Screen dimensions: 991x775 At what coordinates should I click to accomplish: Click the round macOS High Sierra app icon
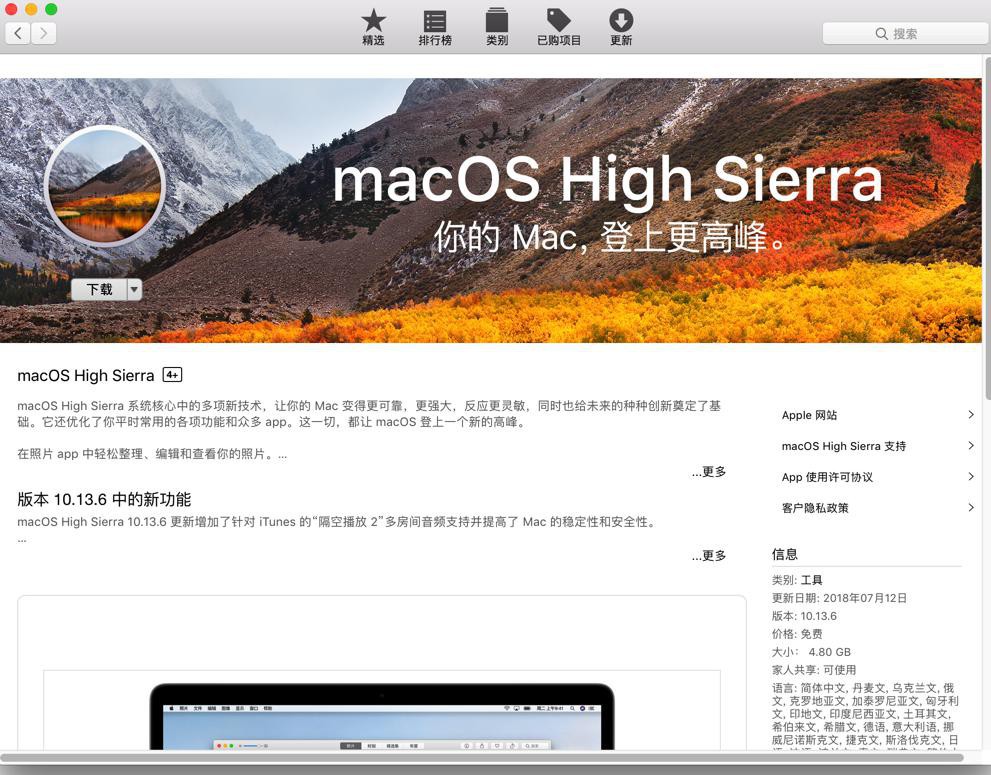(x=104, y=186)
